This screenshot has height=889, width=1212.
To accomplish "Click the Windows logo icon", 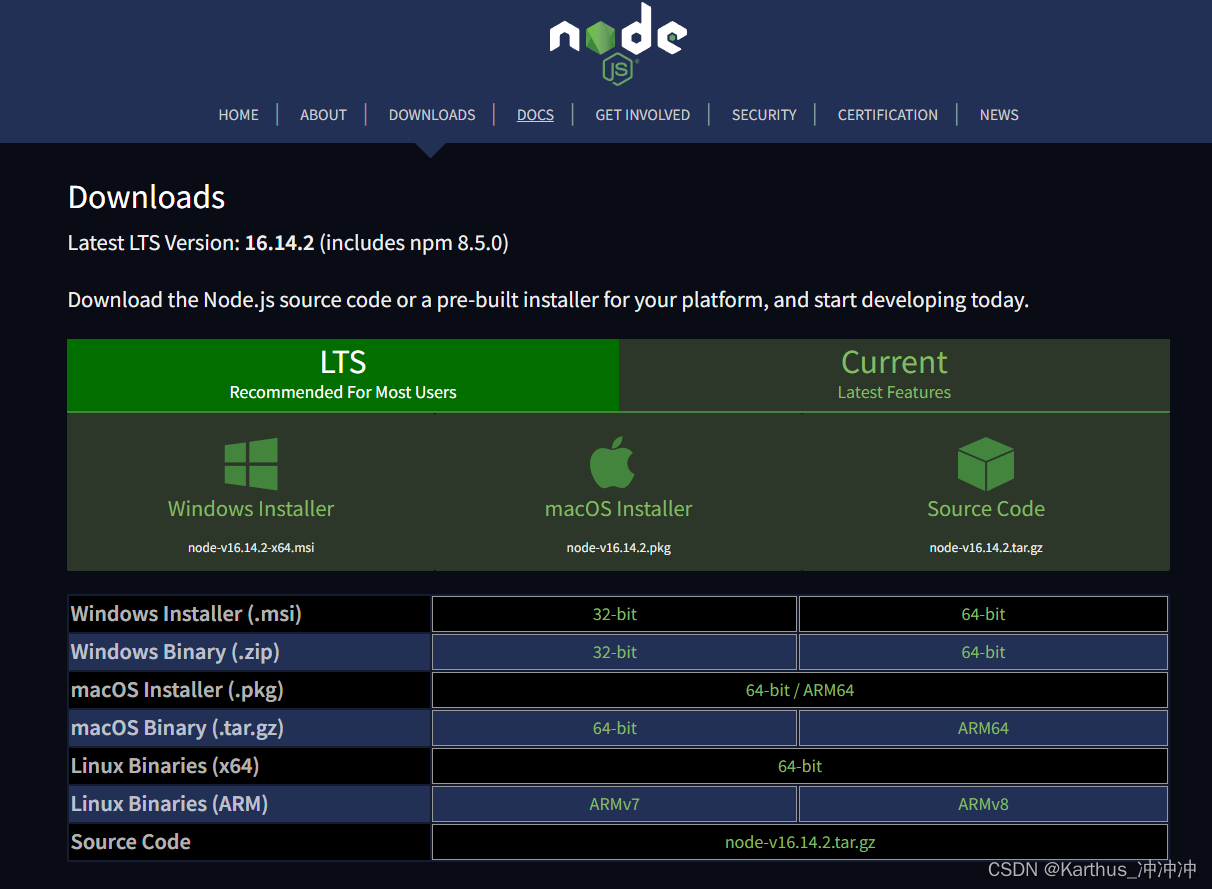I will coord(251,464).
